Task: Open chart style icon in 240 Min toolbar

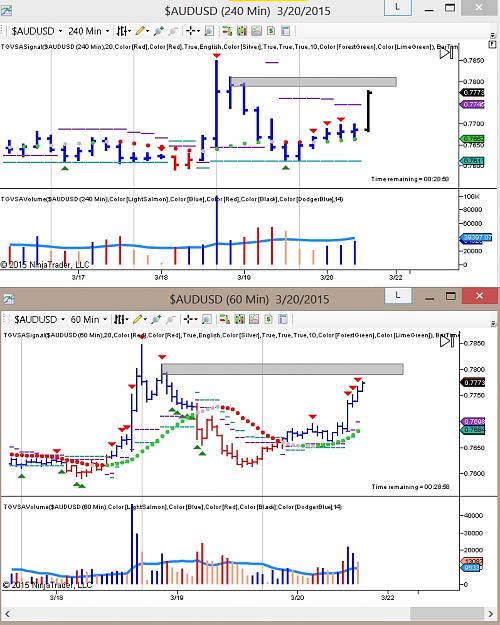Action: coord(122,31)
